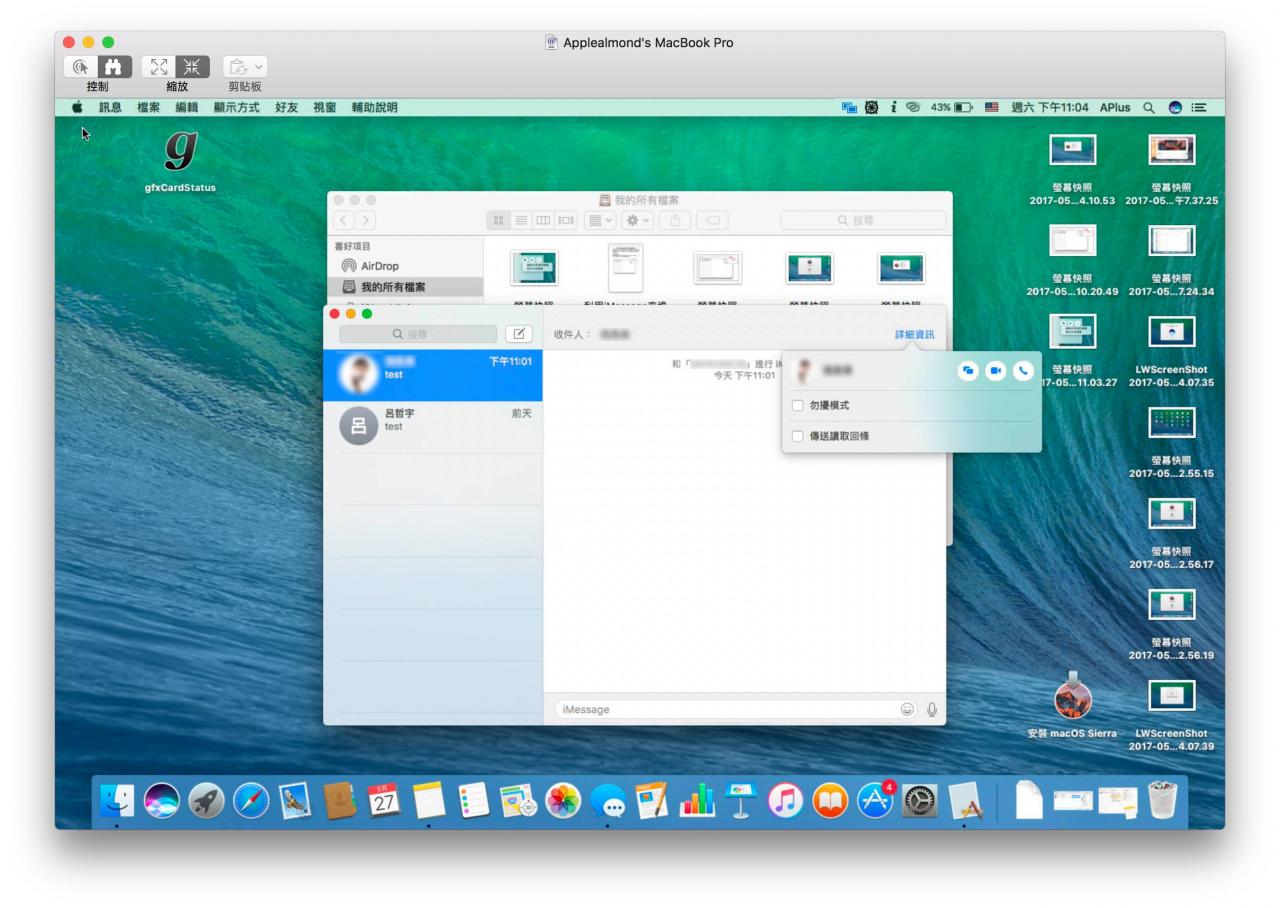This screenshot has height=908, width=1280.
Task: Select Cover Flow view in Finder window
Action: [566, 220]
